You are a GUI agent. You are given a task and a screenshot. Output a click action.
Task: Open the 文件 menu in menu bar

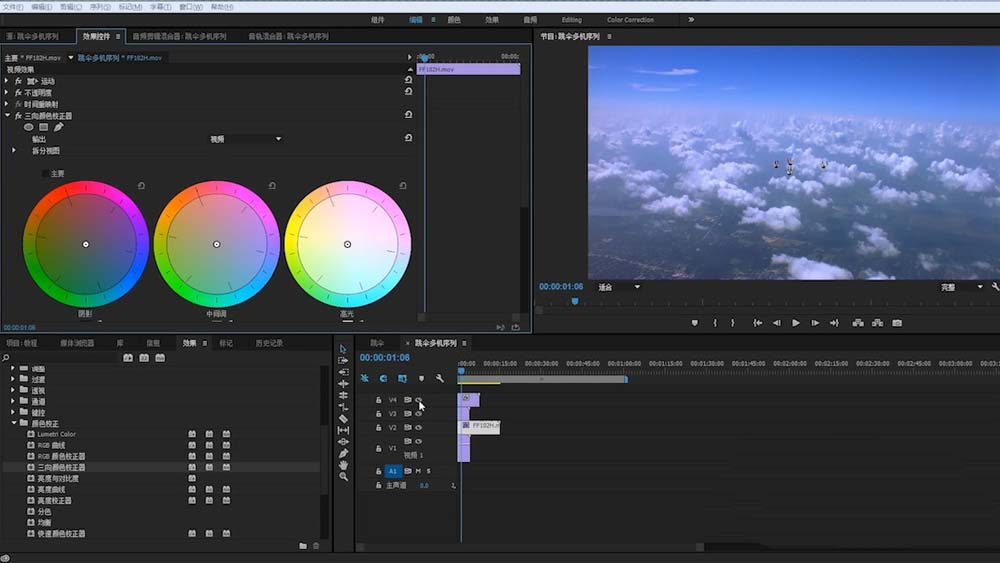(12, 6)
